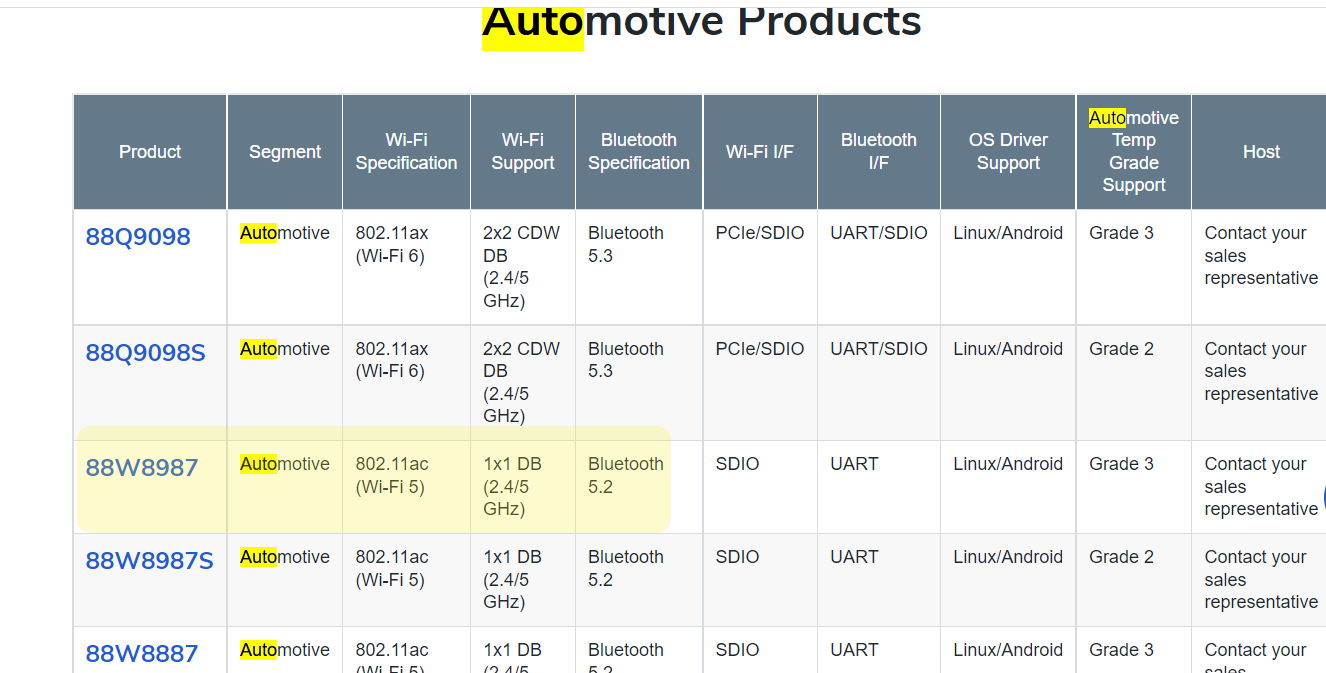This screenshot has height=673, width=1326.
Task: Click the Wi-Fi Support column header
Action: [x=522, y=152]
